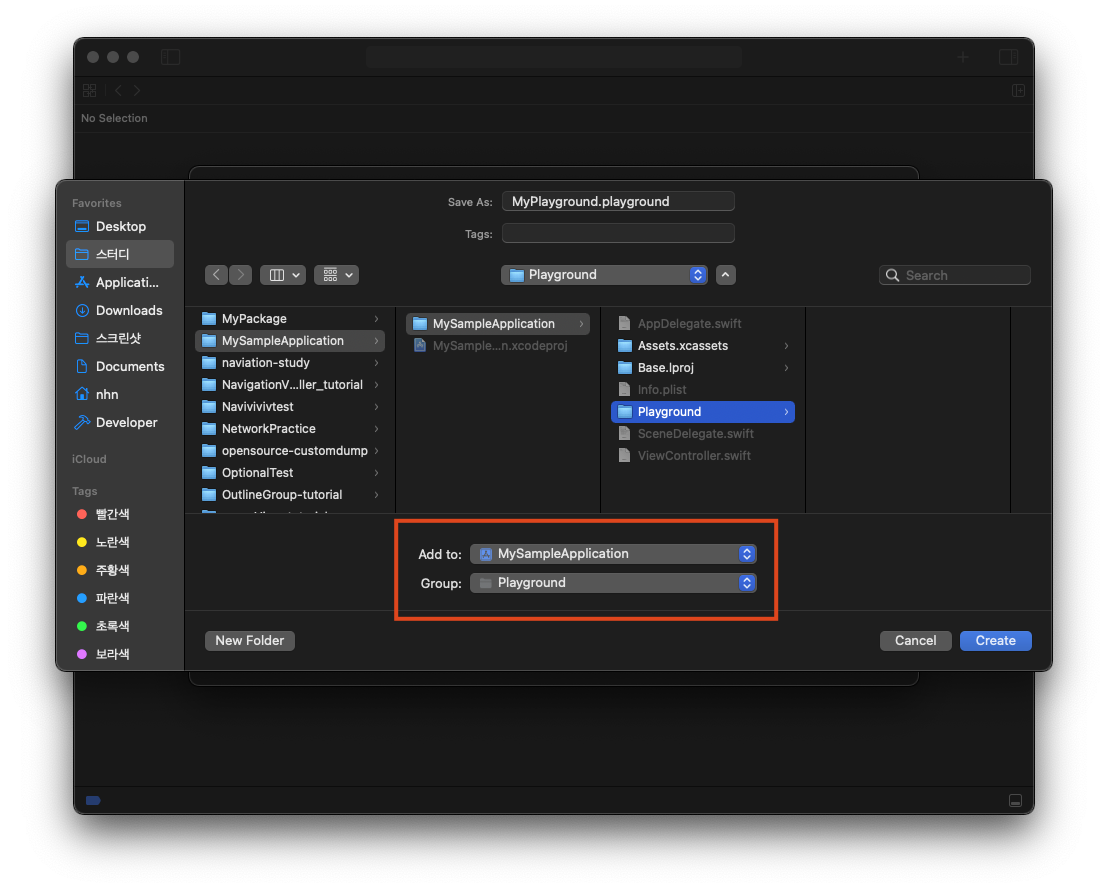Select Desktop in Favorites sidebar
Image resolution: width=1108 pixels, height=888 pixels.
point(120,226)
